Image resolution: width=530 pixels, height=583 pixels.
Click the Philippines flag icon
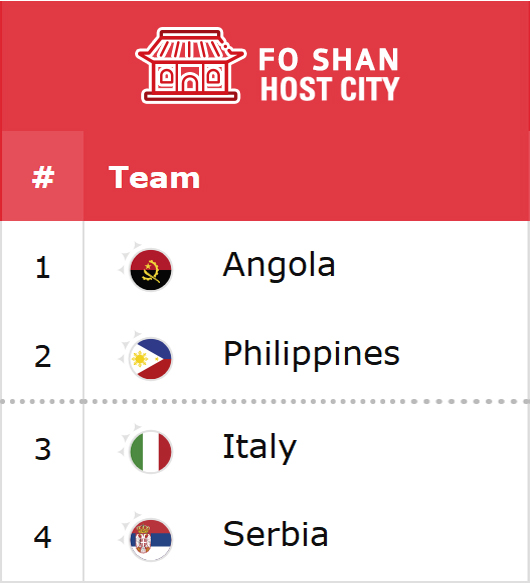pos(151,359)
